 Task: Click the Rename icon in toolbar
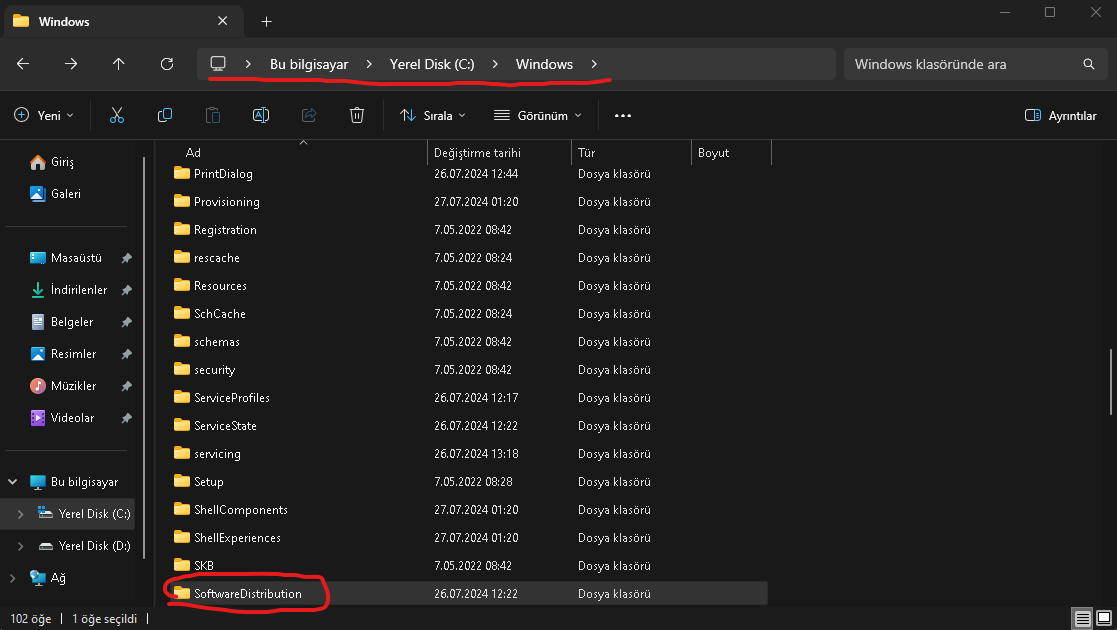click(261, 115)
